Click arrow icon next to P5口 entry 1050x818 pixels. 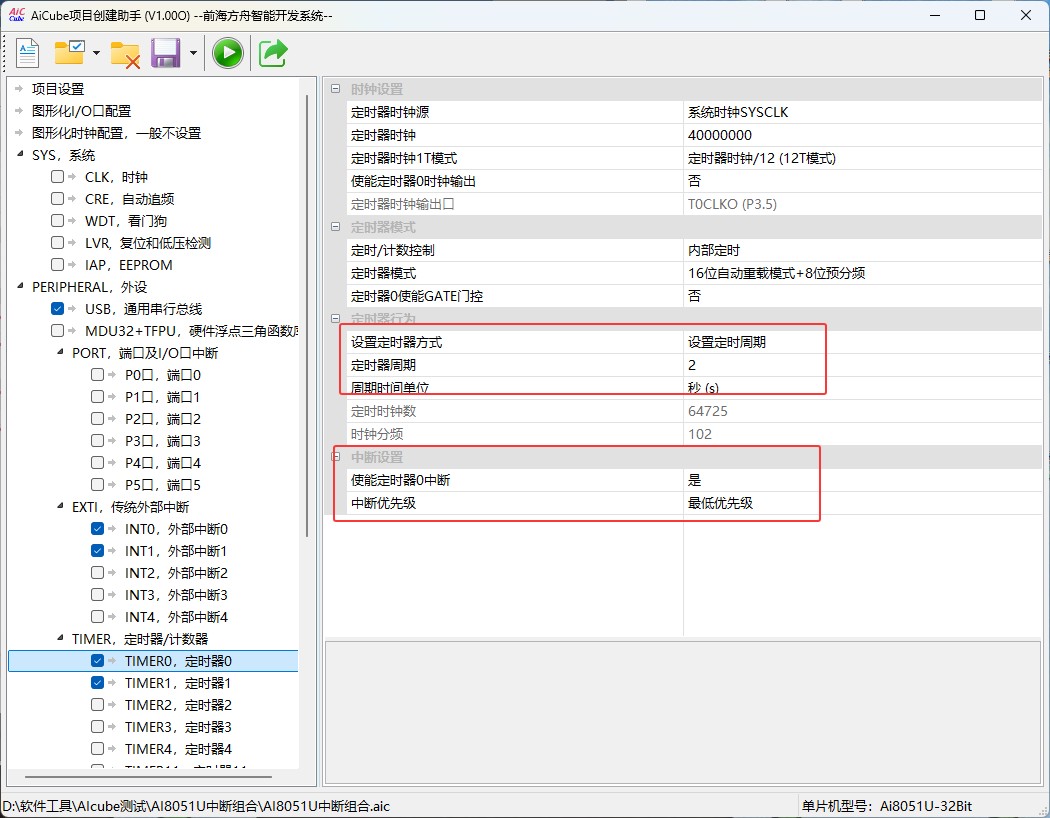point(112,485)
